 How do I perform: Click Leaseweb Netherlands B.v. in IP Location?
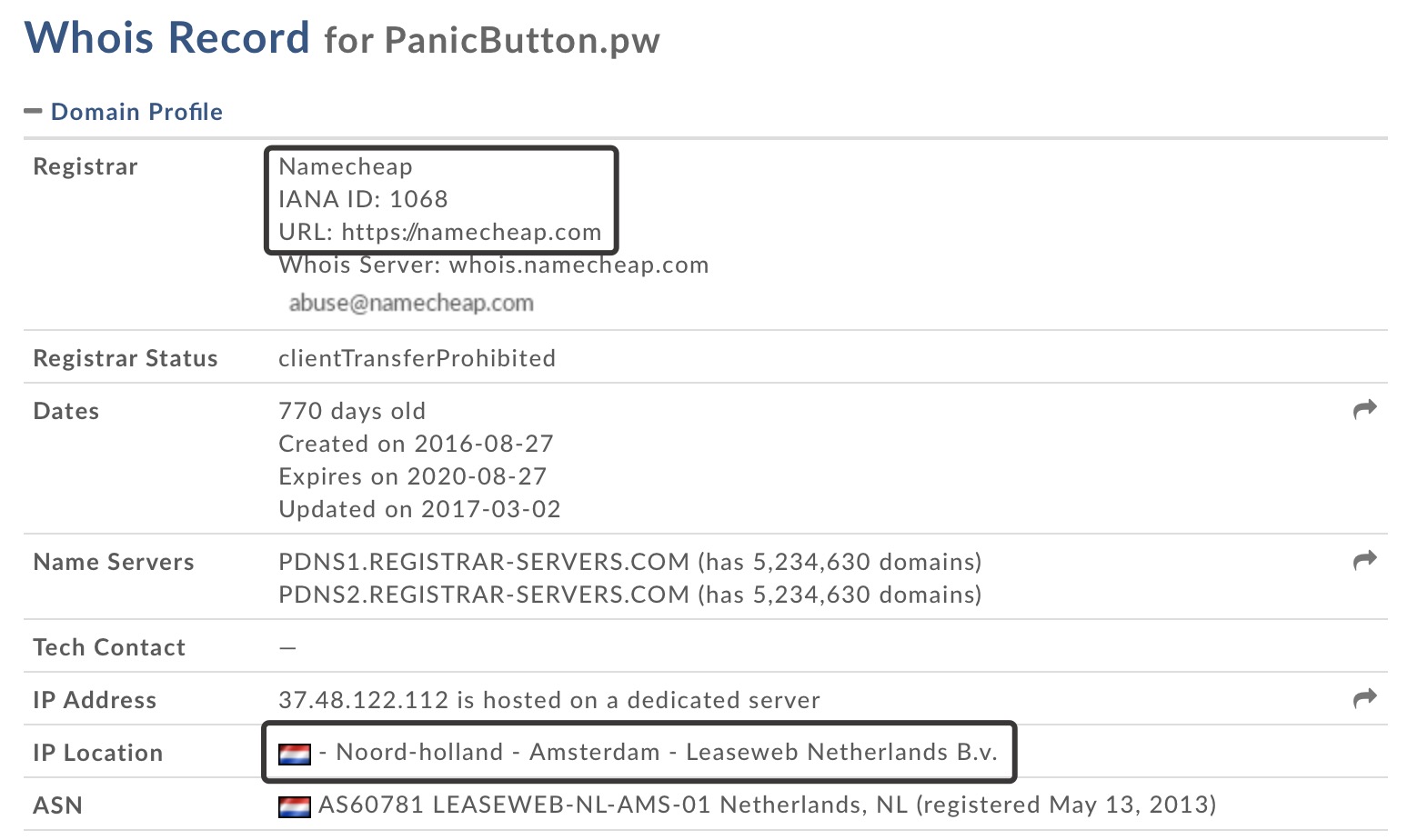(841, 753)
